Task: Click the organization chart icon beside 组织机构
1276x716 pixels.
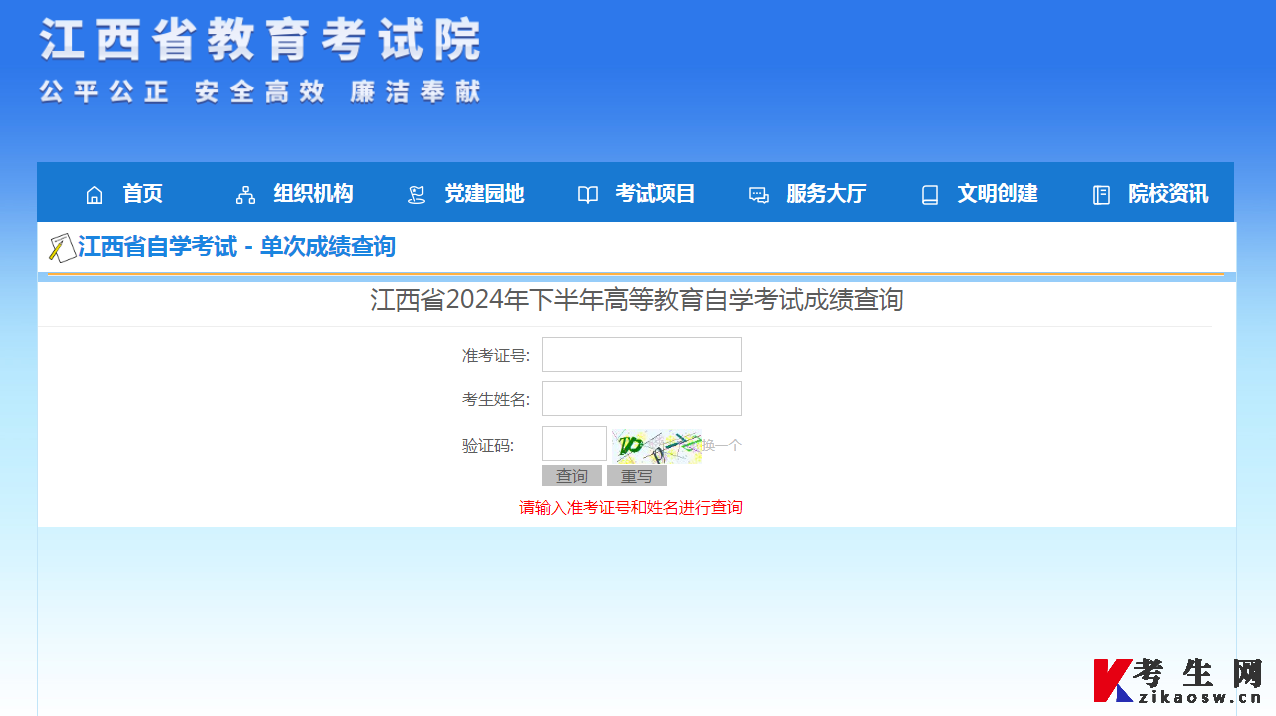Action: click(x=245, y=194)
